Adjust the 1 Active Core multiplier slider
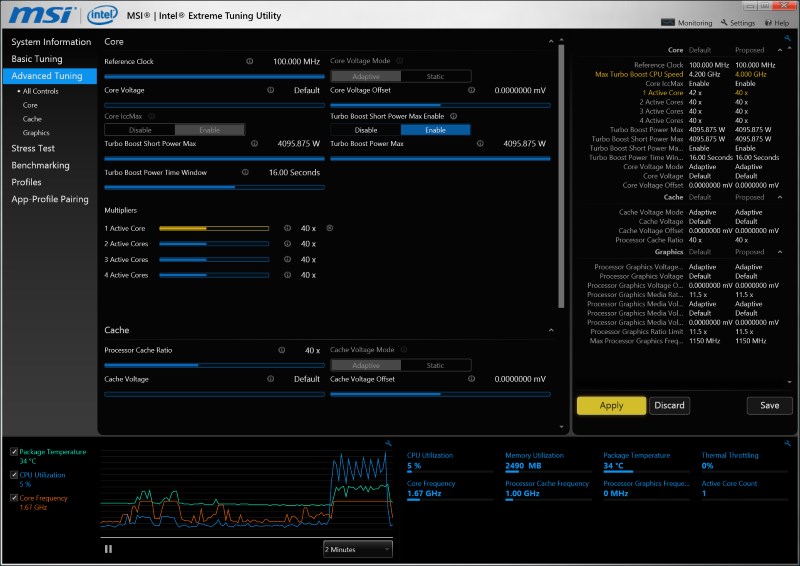The height and width of the screenshot is (566, 800). coord(214,229)
